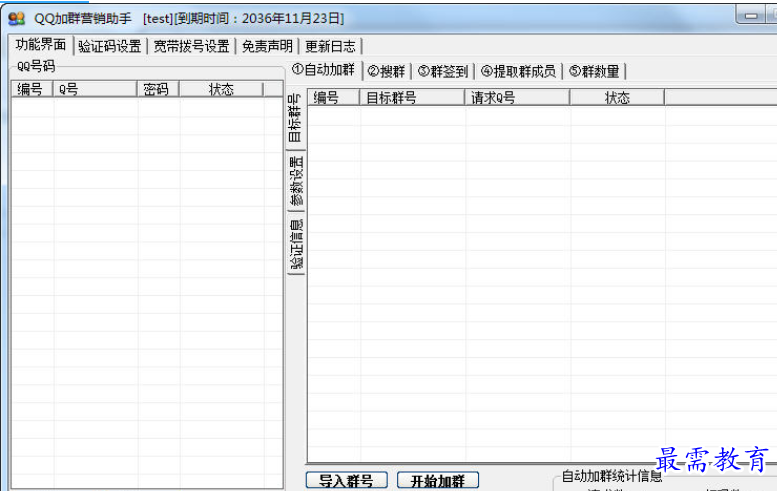Minimize the window
Screen dimensions: 777x491
tap(751, 15)
